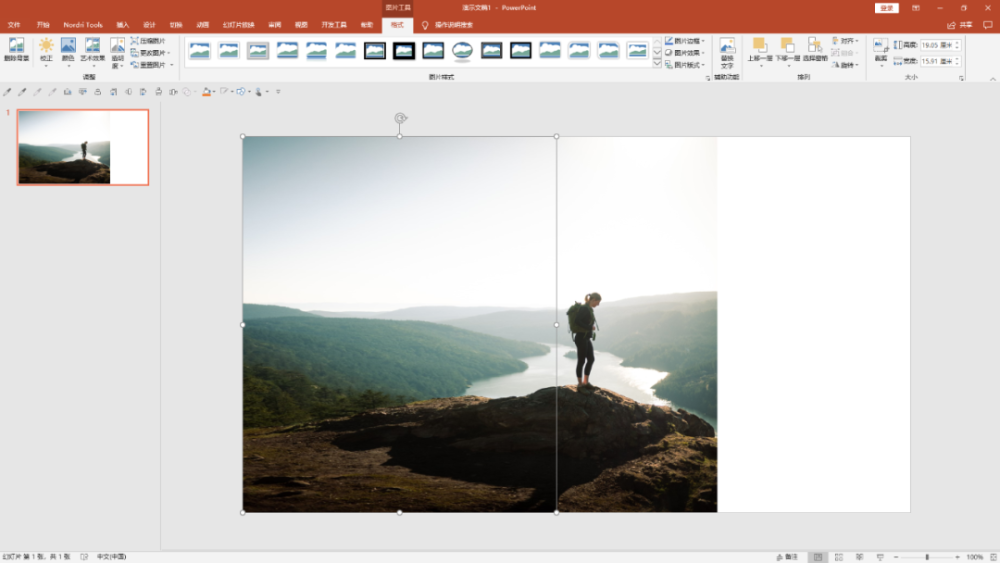This screenshot has width=1000, height=563.
Task: Open the Align (对齐) dropdown
Action: (x=846, y=41)
